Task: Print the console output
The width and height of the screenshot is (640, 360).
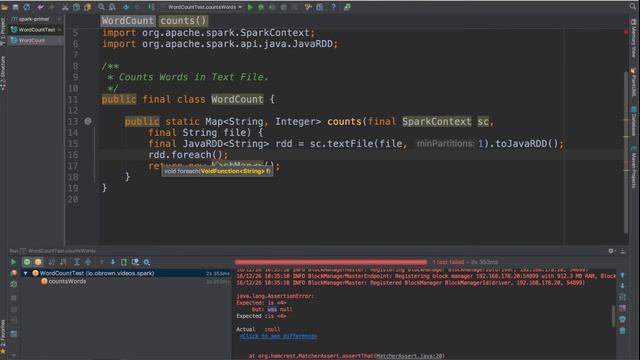Action: 622,319
